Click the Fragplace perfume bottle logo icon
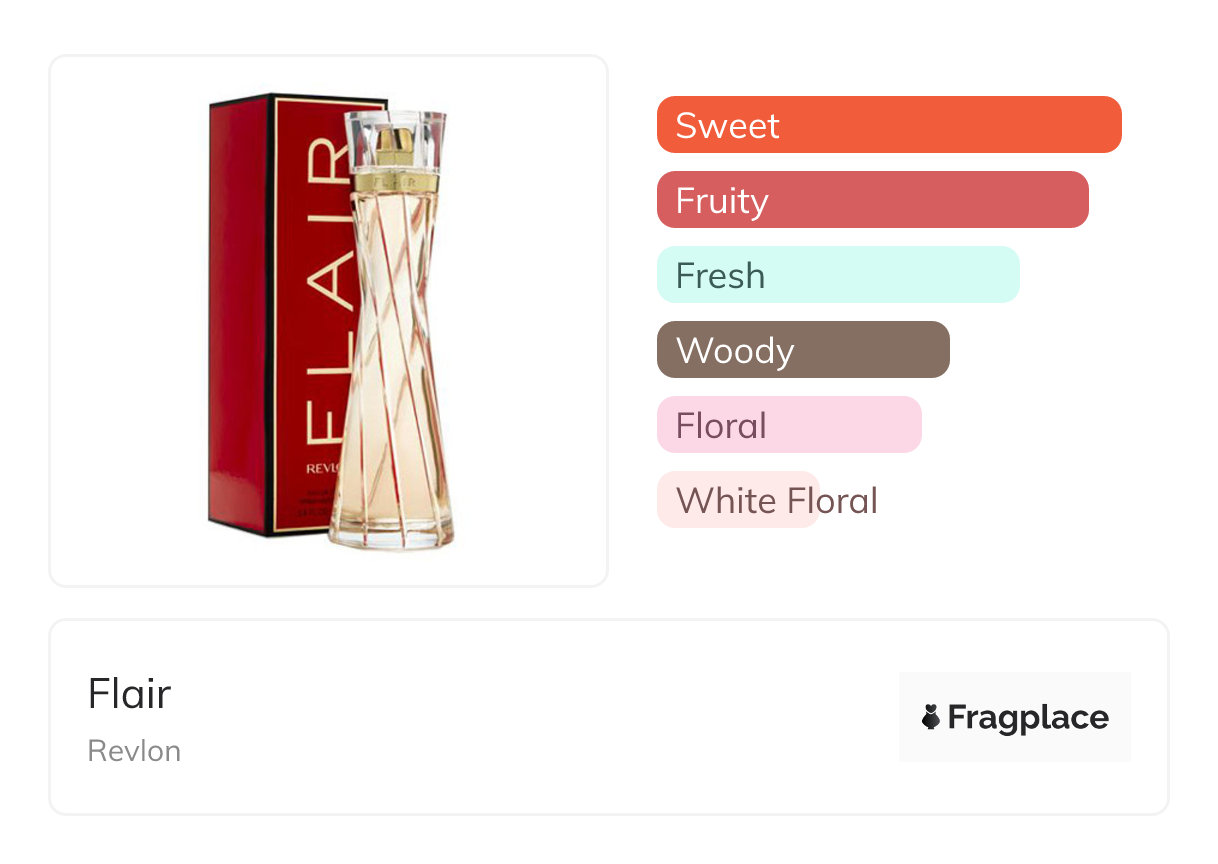Viewport: 1218px width, 864px height. (x=931, y=717)
